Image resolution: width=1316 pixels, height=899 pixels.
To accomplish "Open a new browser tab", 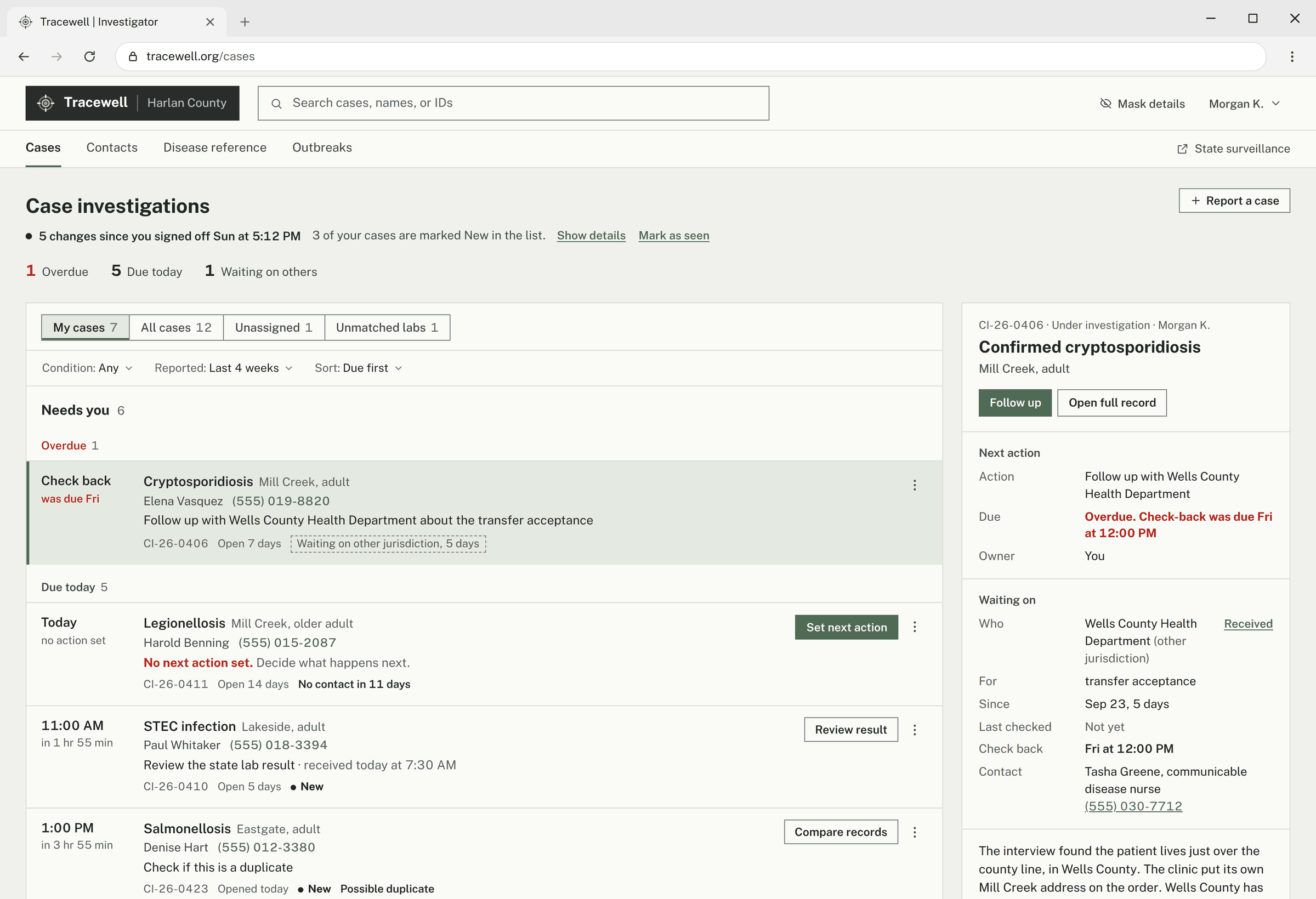I will click(x=245, y=21).
